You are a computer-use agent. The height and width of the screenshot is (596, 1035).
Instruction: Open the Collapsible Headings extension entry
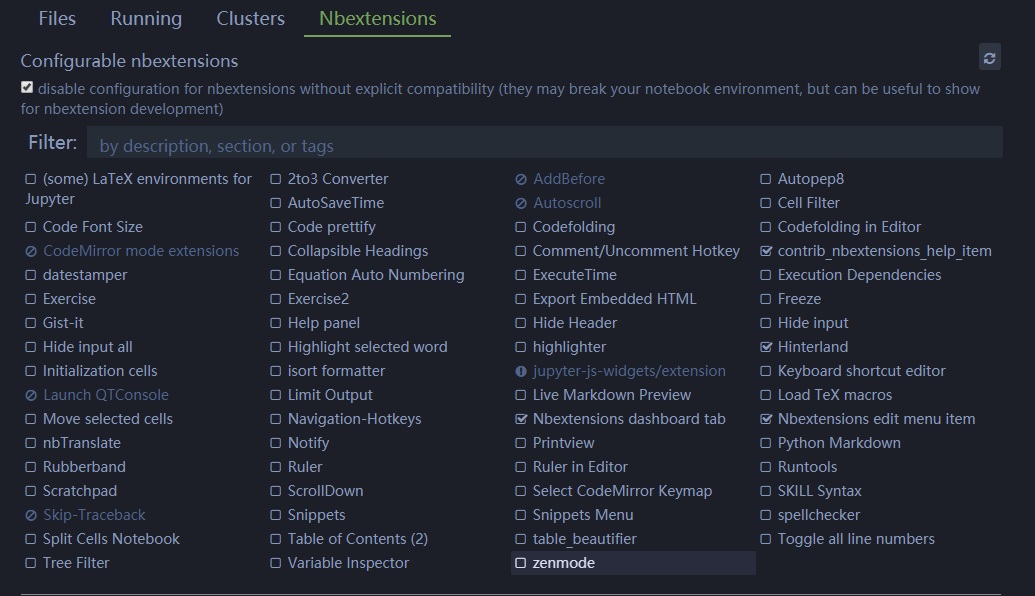click(357, 251)
